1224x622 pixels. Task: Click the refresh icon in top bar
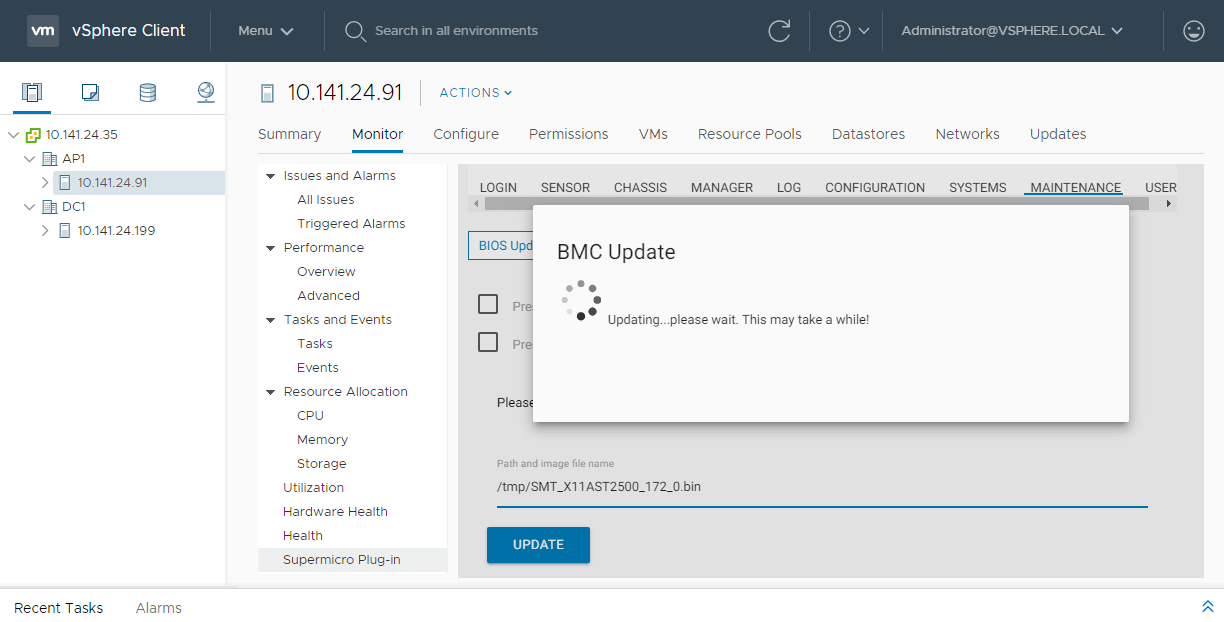(779, 31)
